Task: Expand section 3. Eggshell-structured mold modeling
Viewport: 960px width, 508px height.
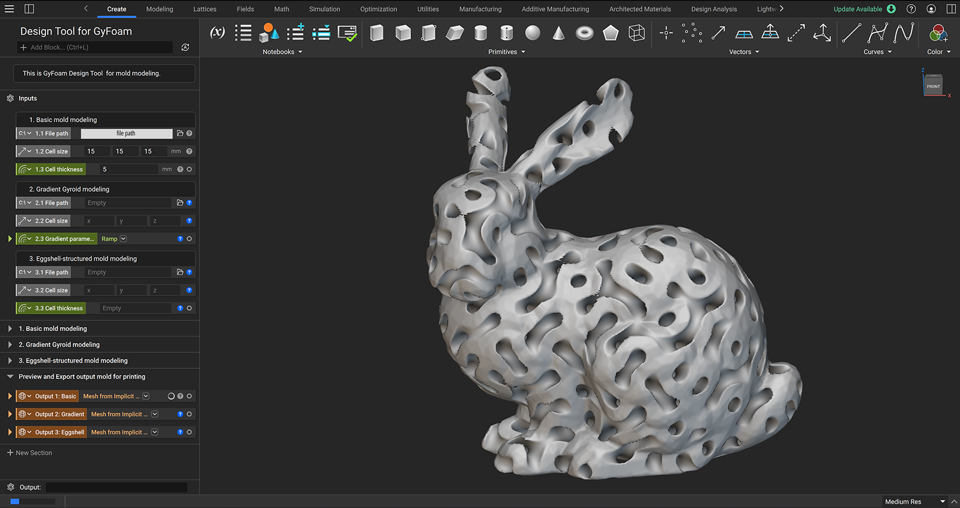Action: coord(10,360)
